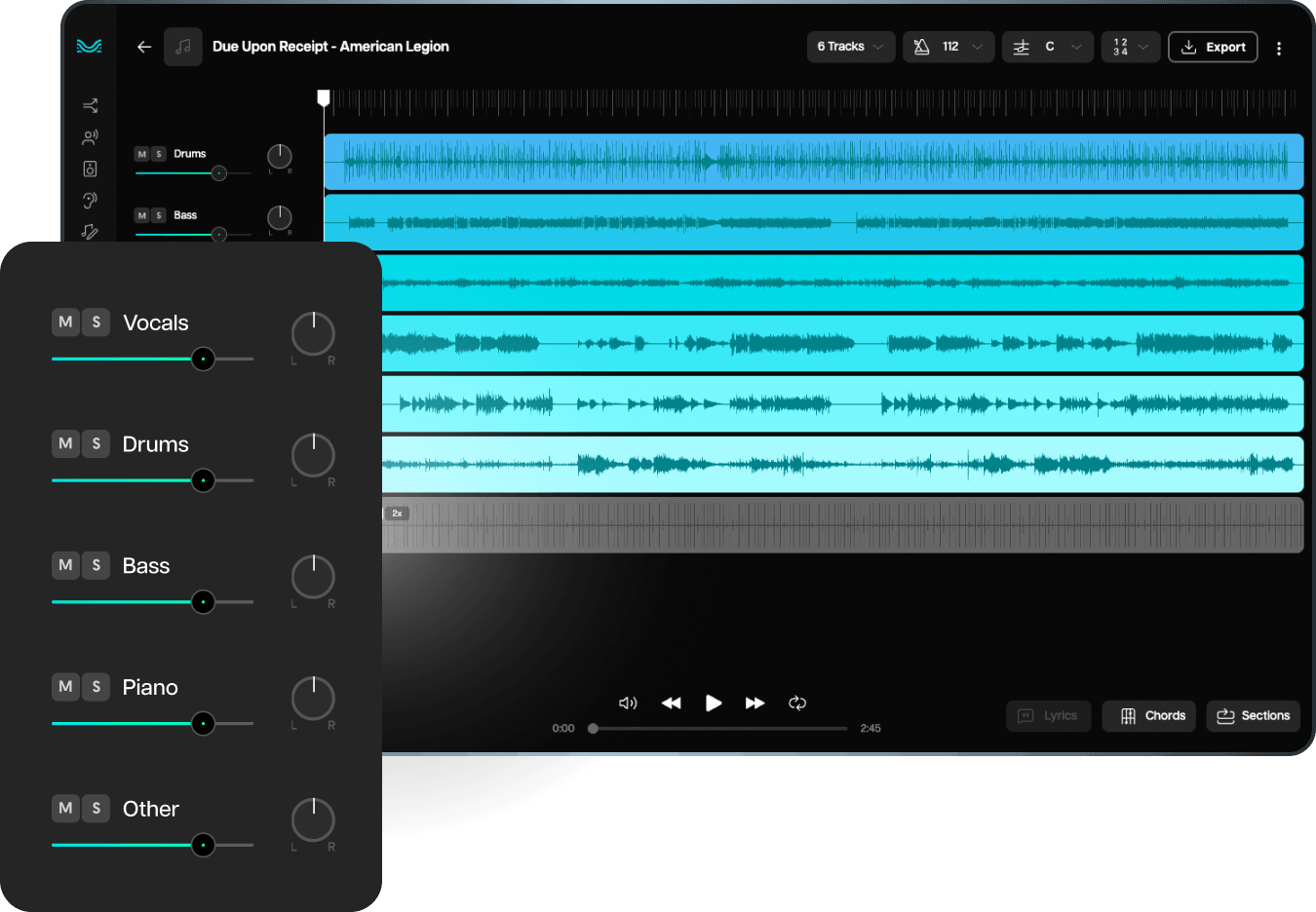This screenshot has width=1316, height=912.
Task: Mute the Vocals track
Action: coord(65,322)
